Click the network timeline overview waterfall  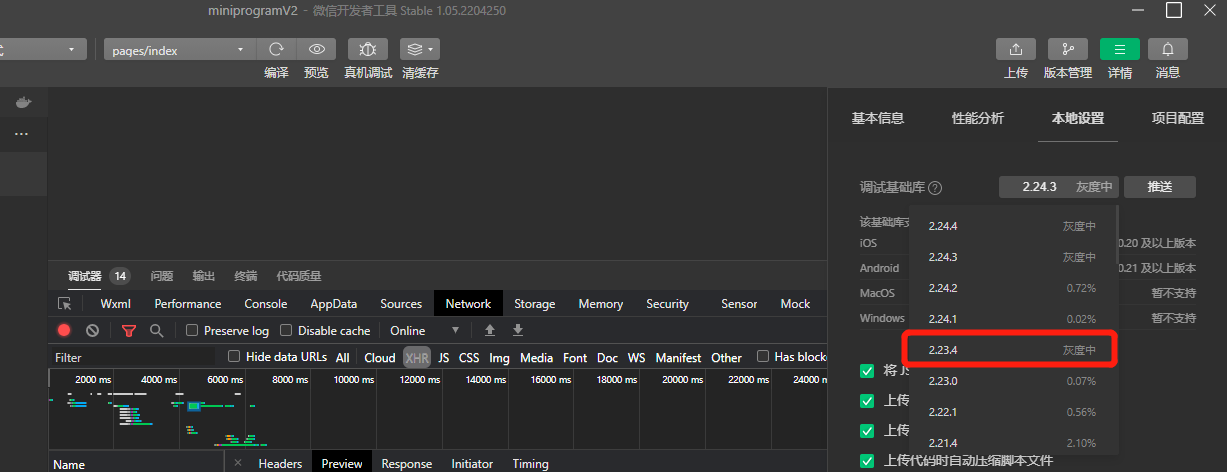[x=438, y=408]
